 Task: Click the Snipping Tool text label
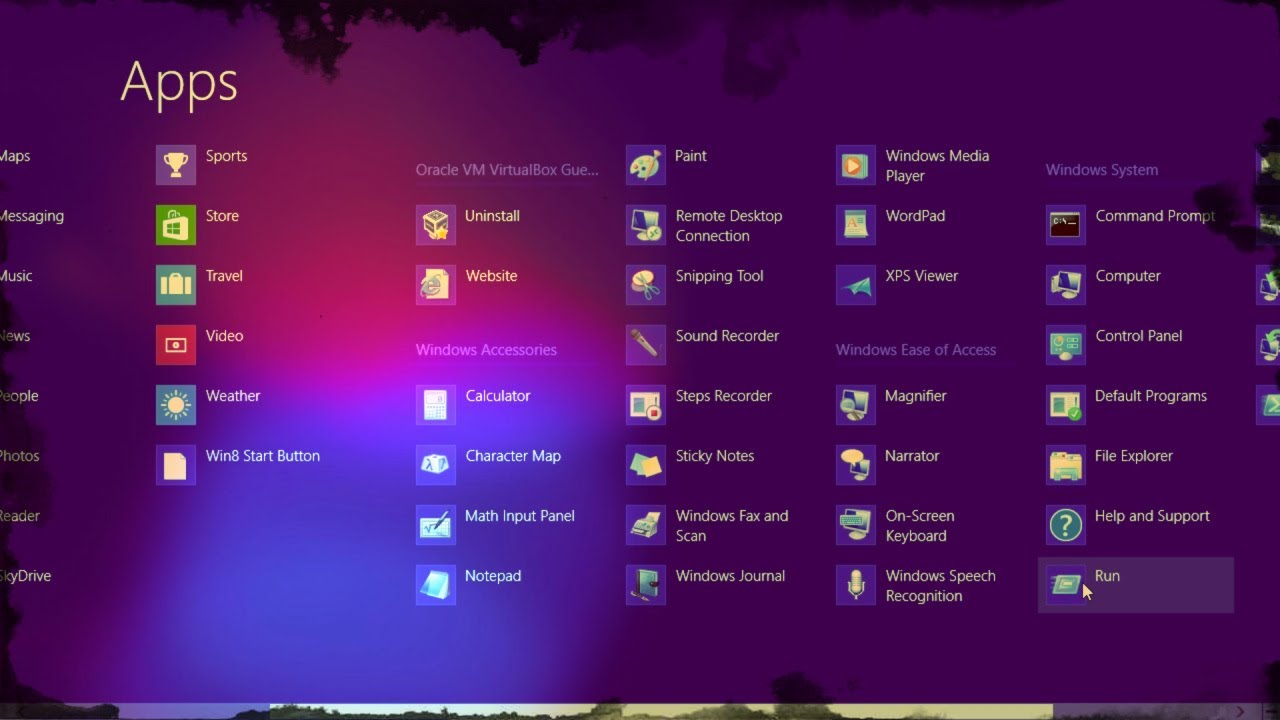[x=719, y=276]
